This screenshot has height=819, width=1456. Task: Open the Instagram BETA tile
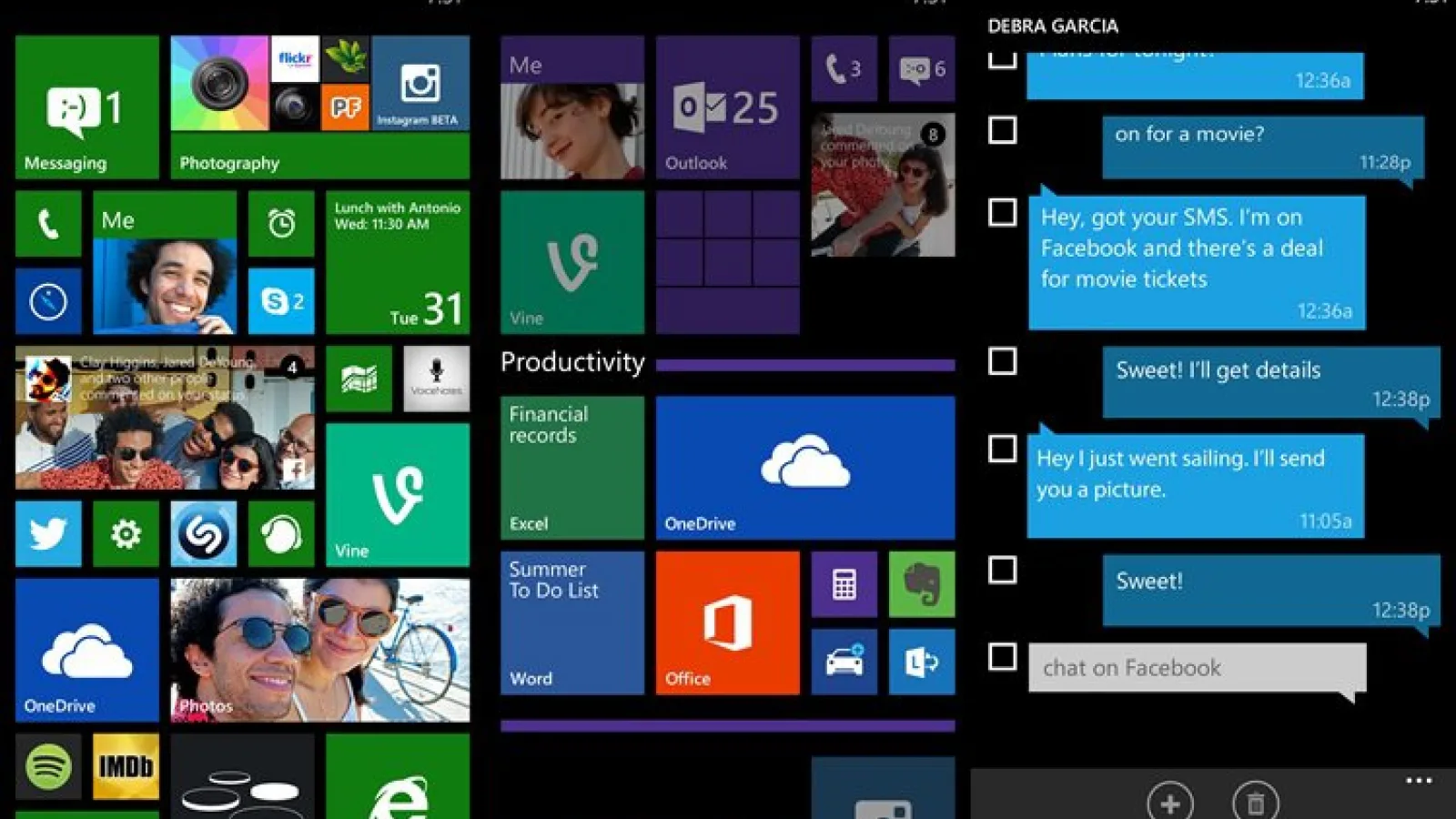coord(420,84)
